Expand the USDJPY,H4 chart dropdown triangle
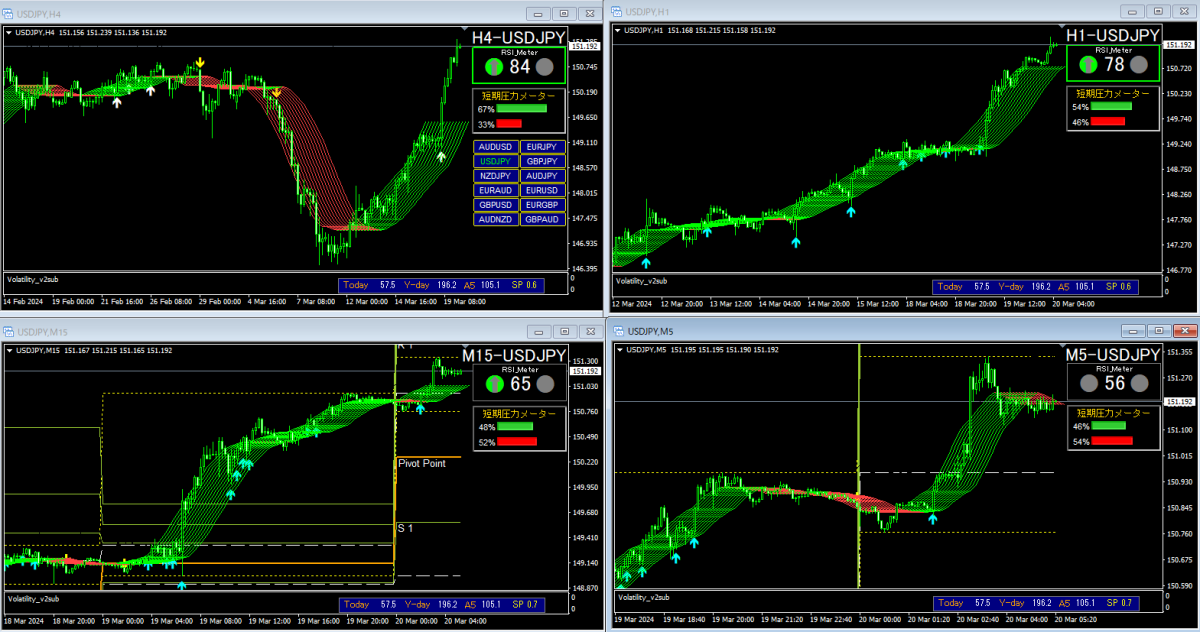 click(x=10, y=33)
